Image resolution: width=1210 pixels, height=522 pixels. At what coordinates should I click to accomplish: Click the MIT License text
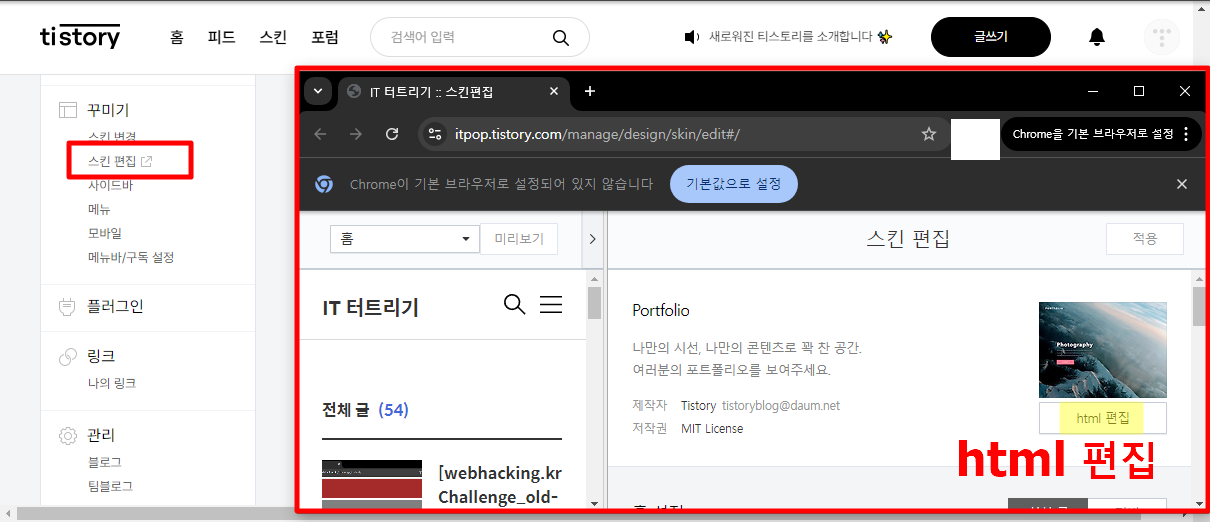[712, 428]
